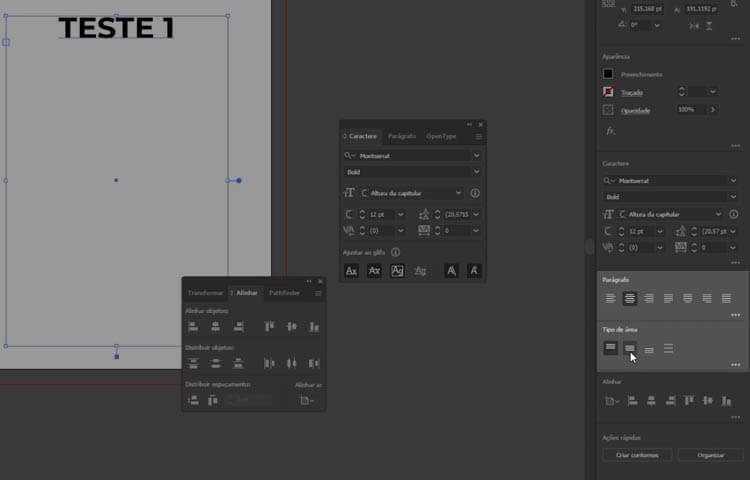
Task: Select justify all lines paragraph icon
Action: click(x=727, y=298)
